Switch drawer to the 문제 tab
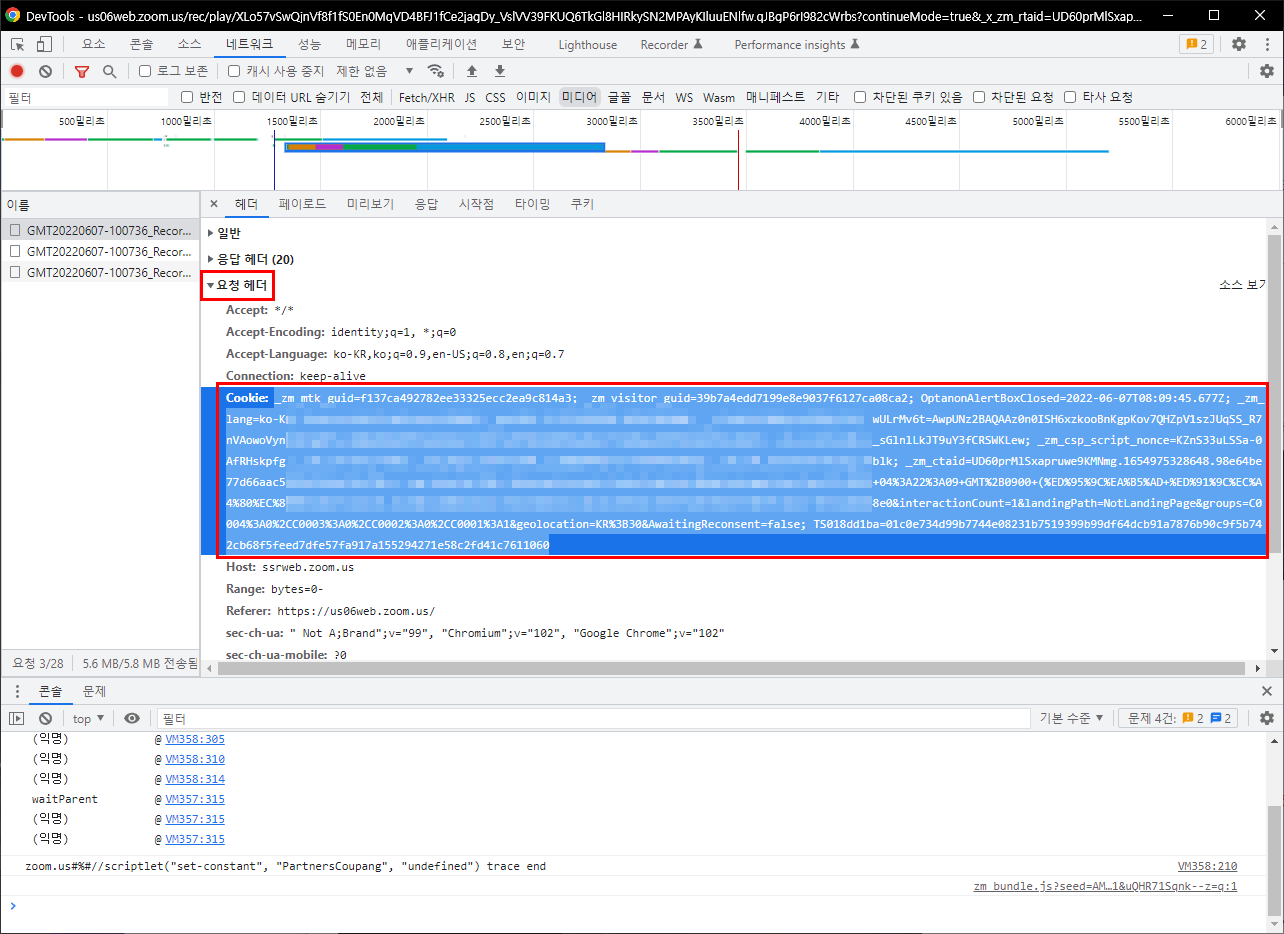1284x934 pixels. click(x=95, y=691)
